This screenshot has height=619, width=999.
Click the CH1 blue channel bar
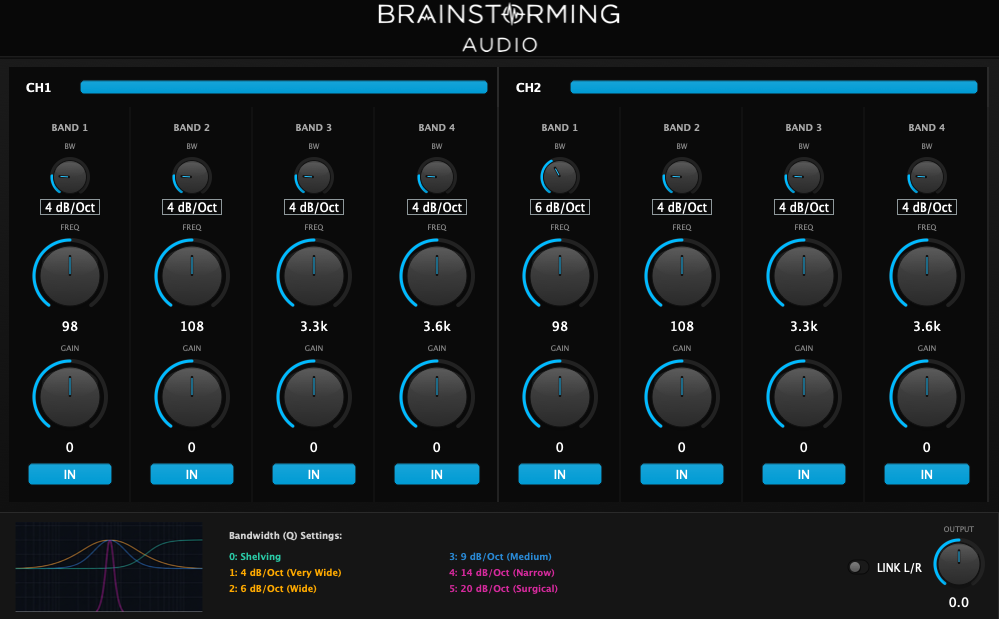(x=284, y=87)
